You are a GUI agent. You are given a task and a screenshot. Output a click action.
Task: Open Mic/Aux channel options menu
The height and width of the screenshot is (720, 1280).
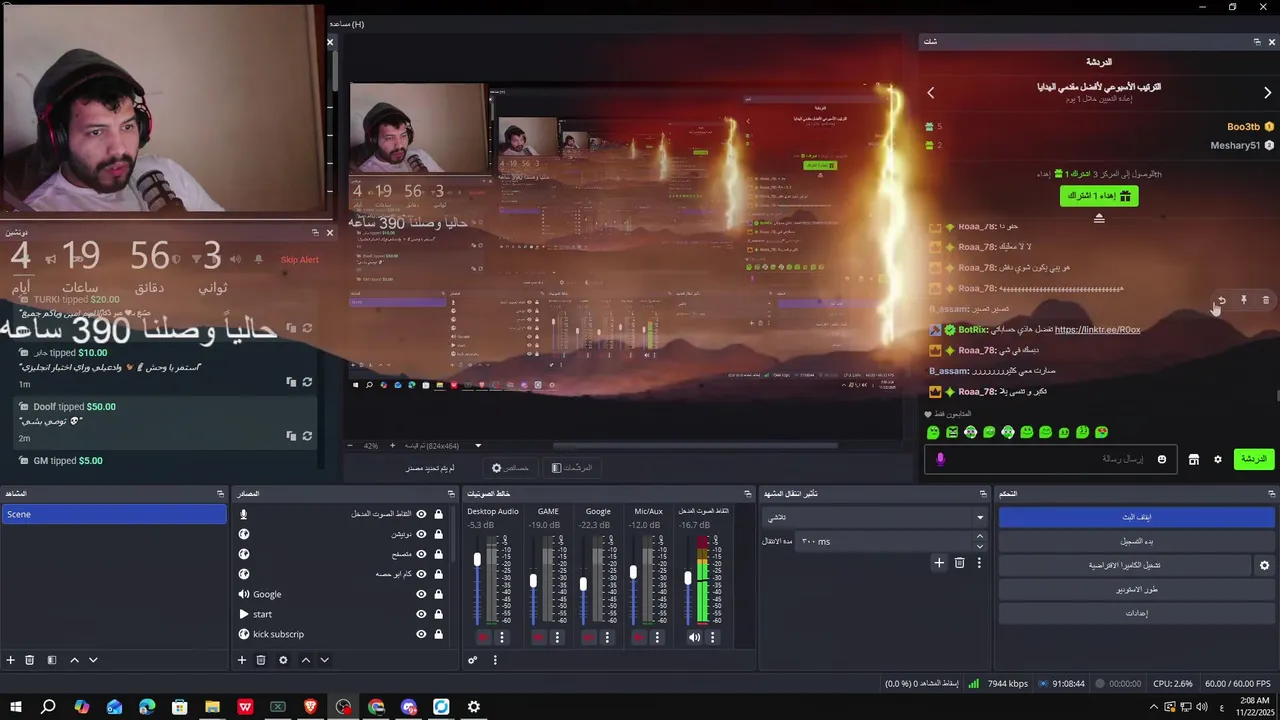point(657,637)
